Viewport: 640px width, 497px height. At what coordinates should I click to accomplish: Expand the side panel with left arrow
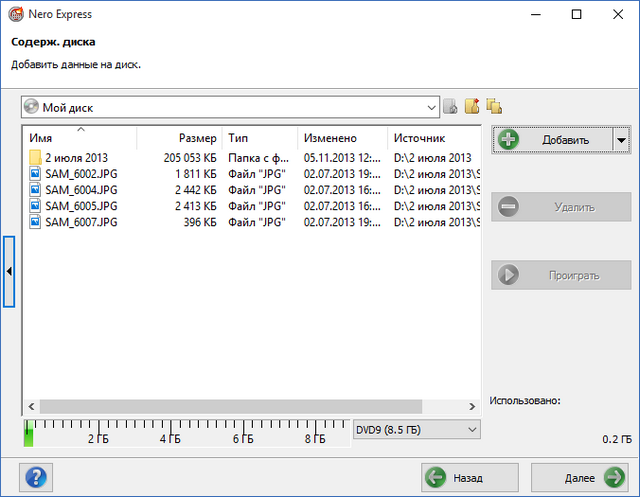(9, 272)
